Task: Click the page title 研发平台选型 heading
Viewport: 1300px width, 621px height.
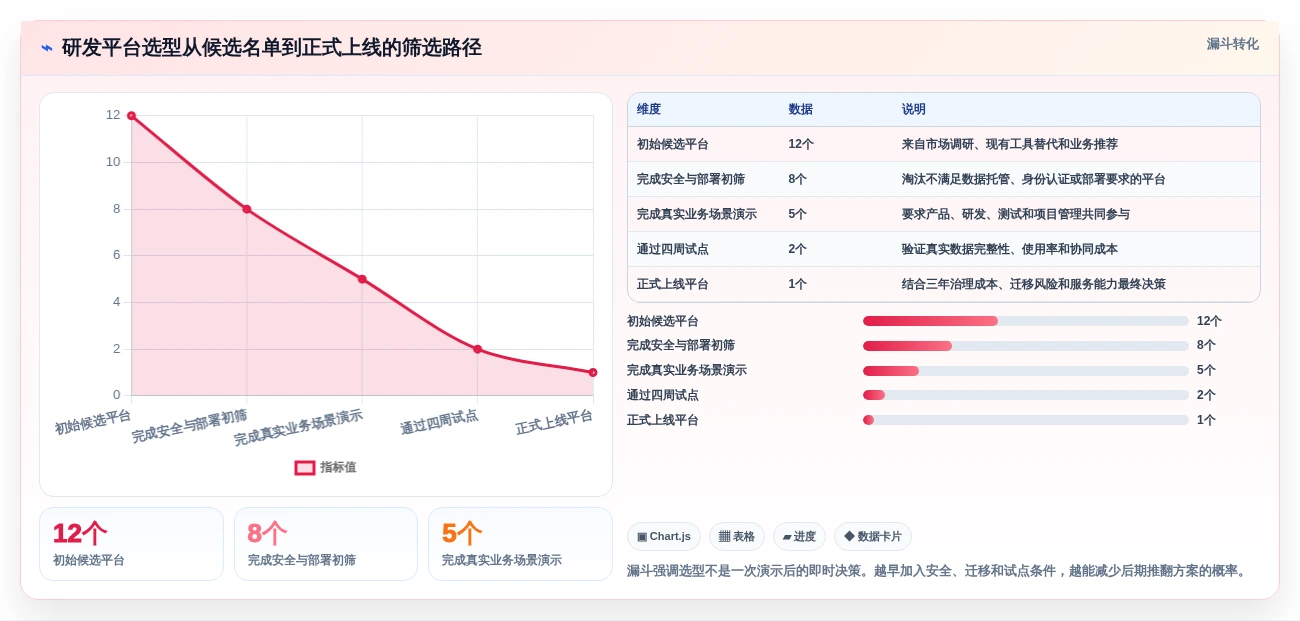Action: tap(272, 47)
